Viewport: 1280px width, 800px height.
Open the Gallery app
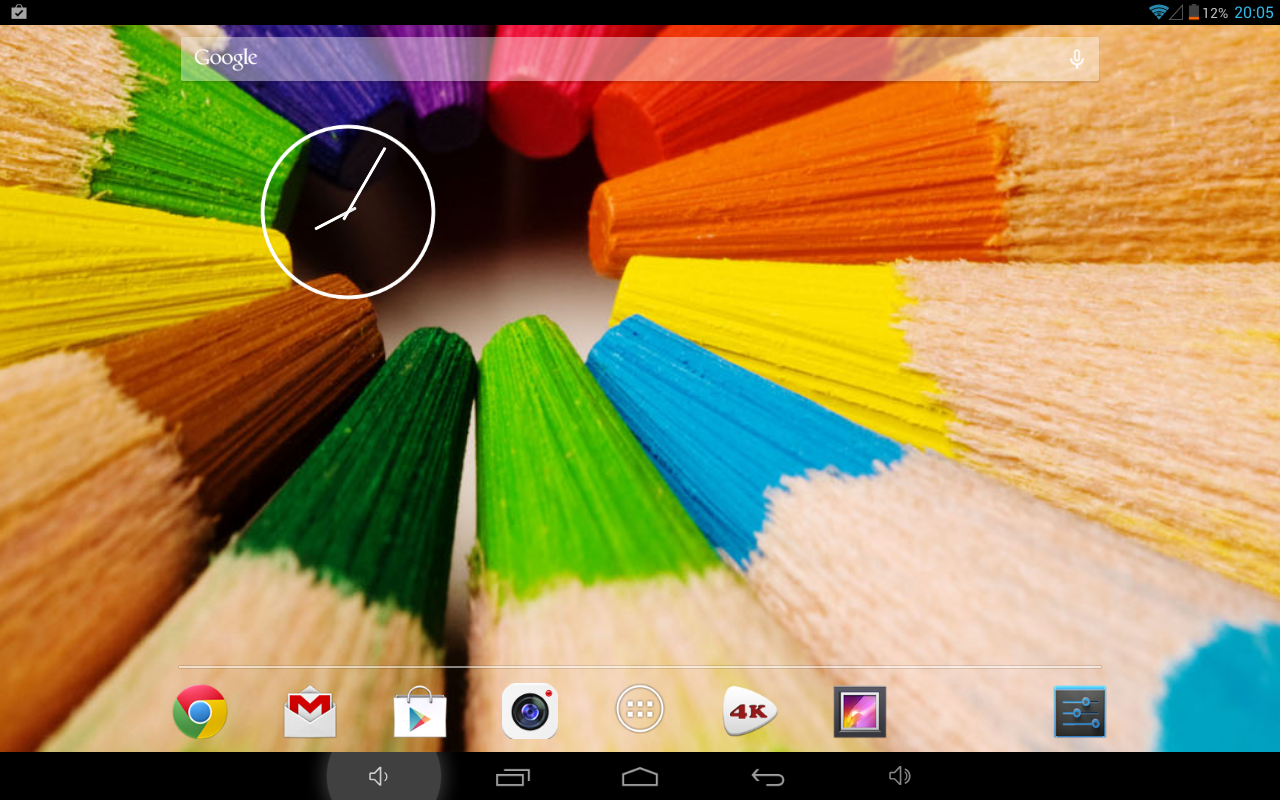pos(860,712)
